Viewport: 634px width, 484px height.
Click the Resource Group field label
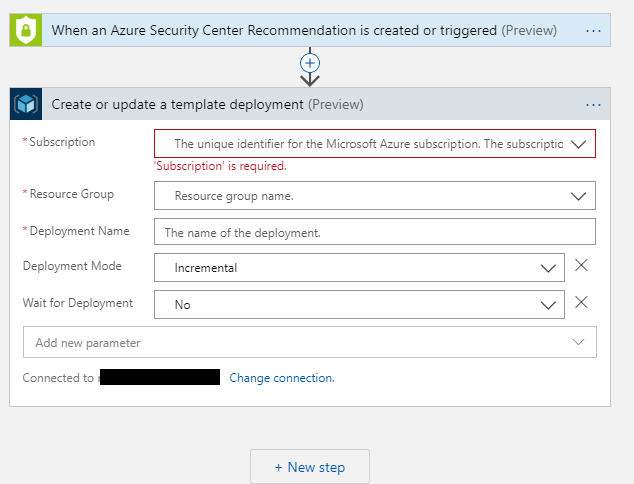click(x=72, y=194)
